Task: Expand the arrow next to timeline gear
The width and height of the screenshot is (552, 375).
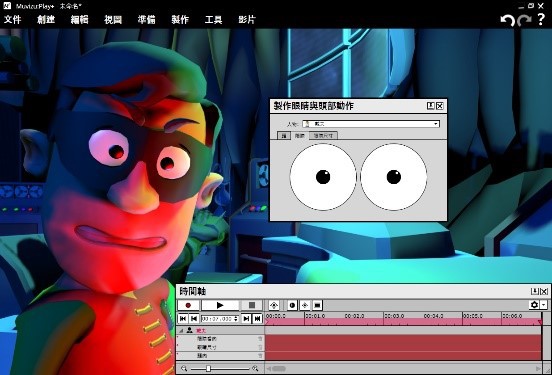Action: click(544, 305)
